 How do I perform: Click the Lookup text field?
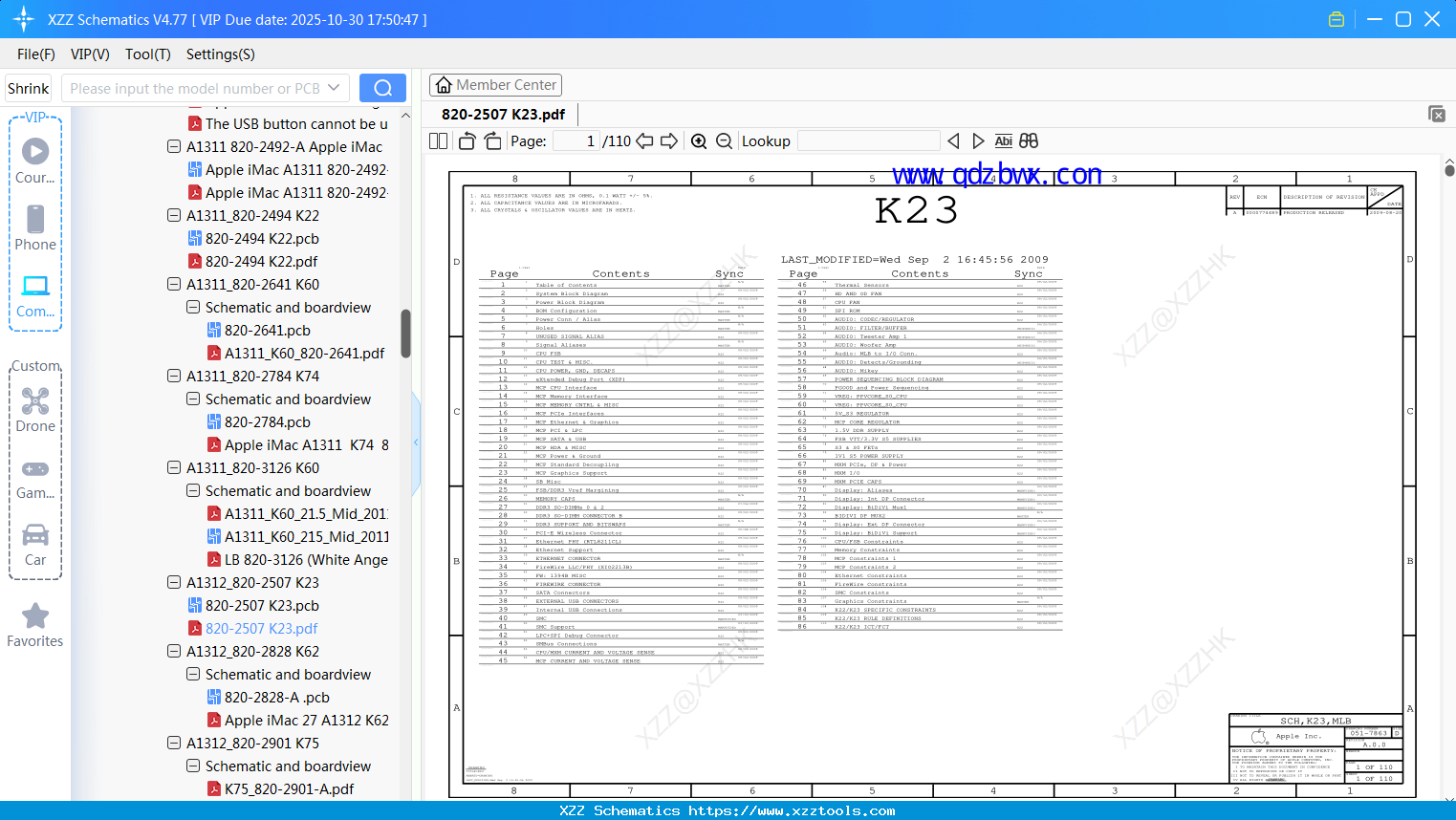click(x=868, y=141)
